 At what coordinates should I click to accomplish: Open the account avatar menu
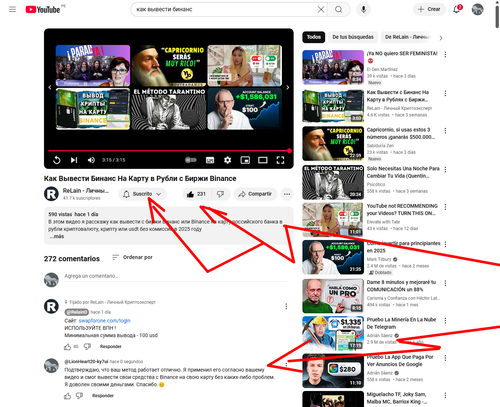(x=477, y=9)
